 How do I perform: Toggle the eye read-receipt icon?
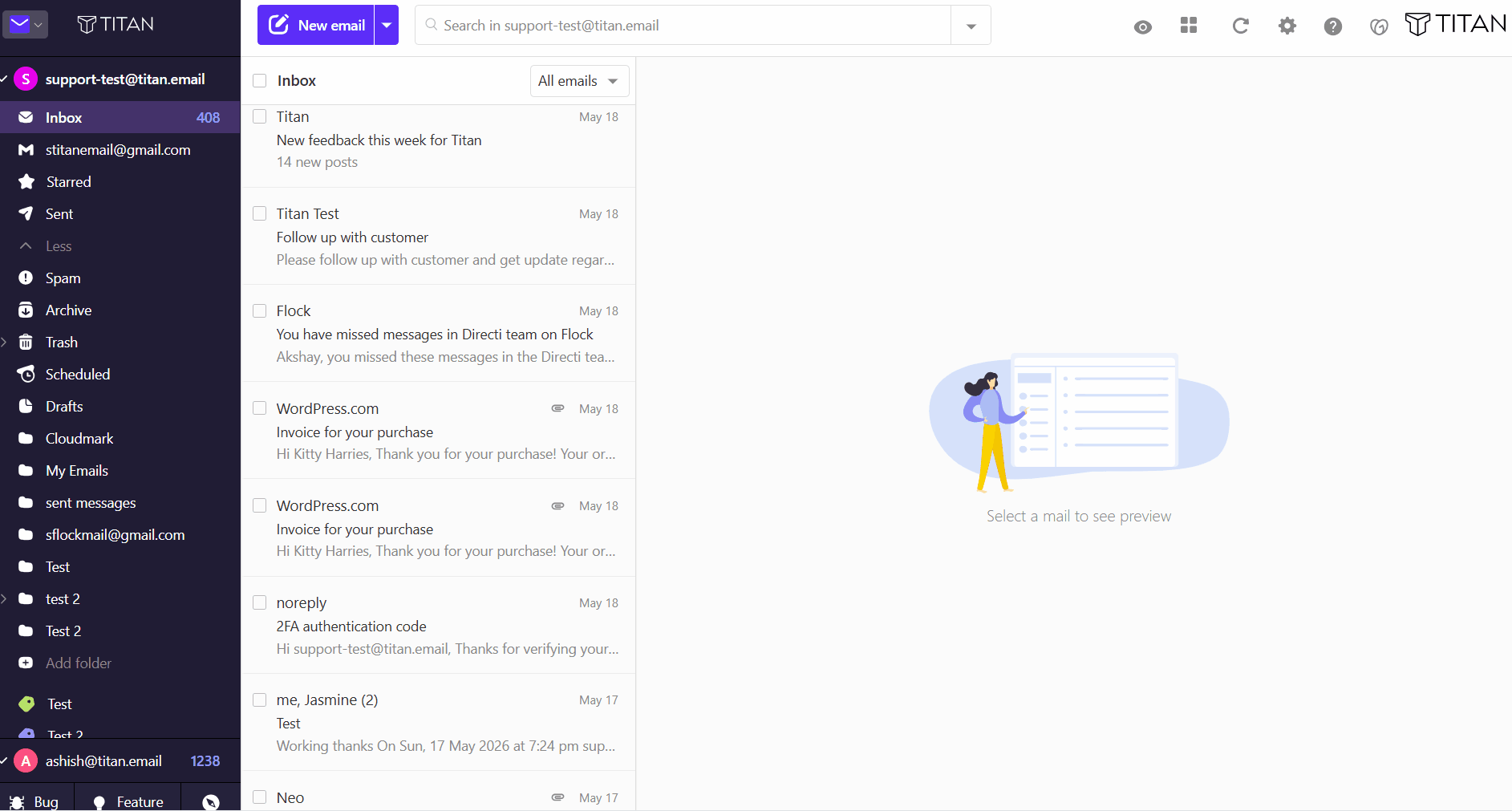point(1143,27)
